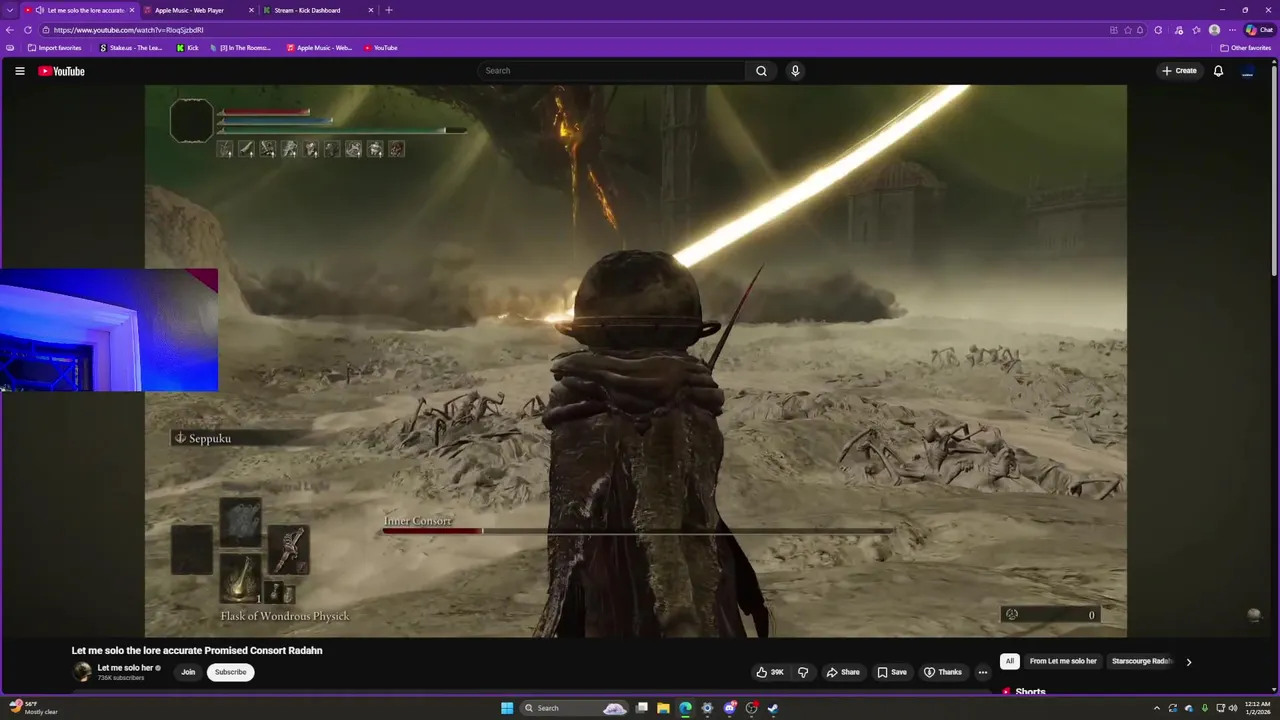The height and width of the screenshot is (720, 1280).
Task: Click the Let me solo her channel avatar
Action: [82, 672]
